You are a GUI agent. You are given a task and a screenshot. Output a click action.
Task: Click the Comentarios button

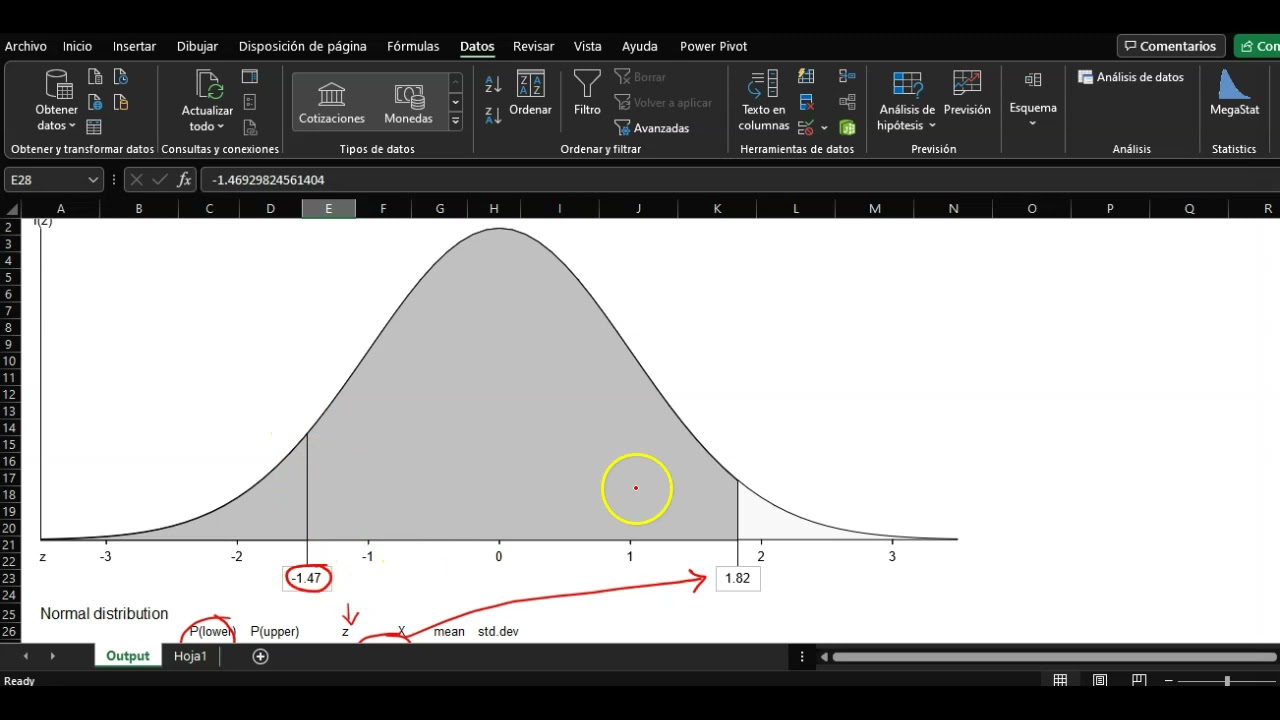coord(1171,46)
